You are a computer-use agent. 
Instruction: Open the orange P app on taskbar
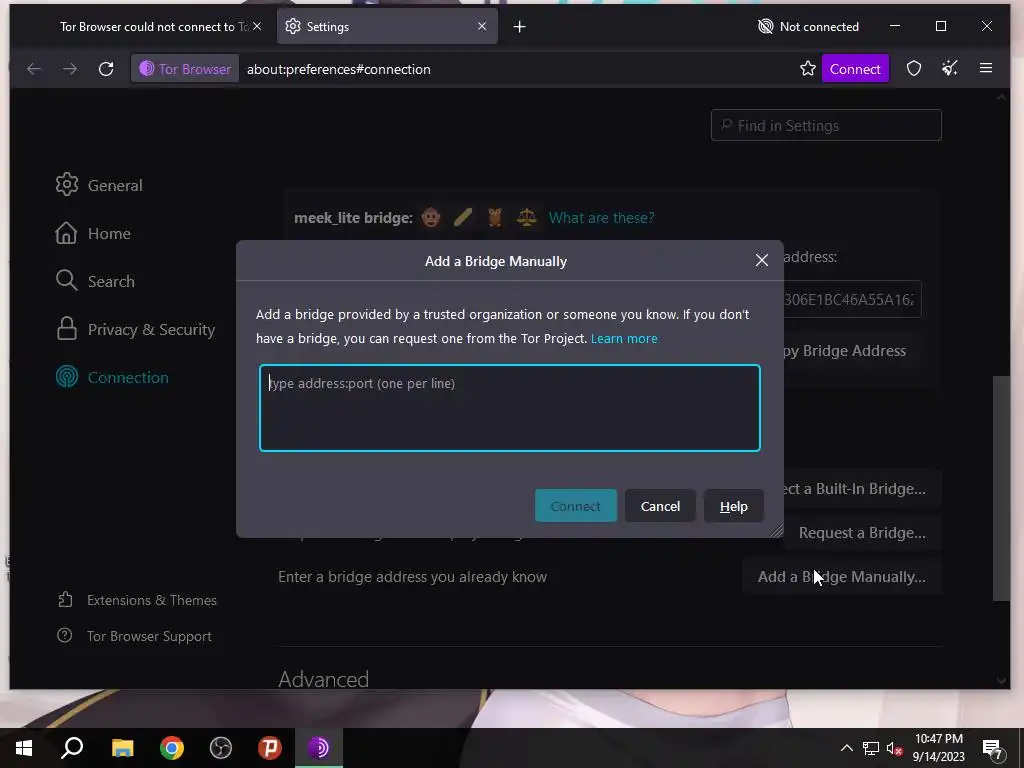[269, 748]
